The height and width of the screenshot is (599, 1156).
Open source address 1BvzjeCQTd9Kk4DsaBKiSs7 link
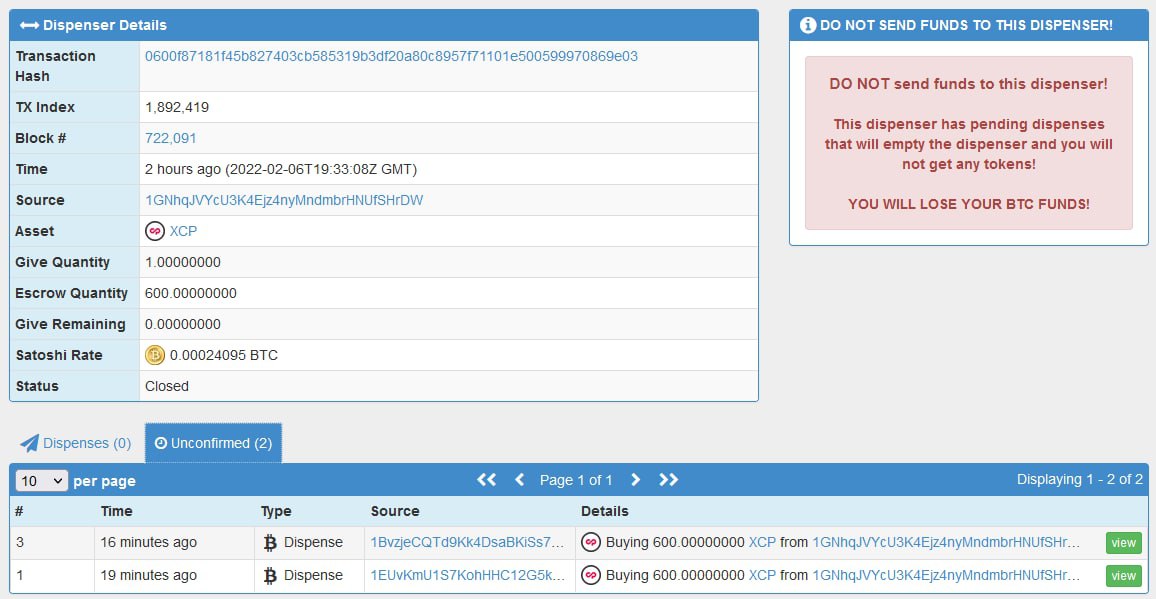click(x=468, y=542)
